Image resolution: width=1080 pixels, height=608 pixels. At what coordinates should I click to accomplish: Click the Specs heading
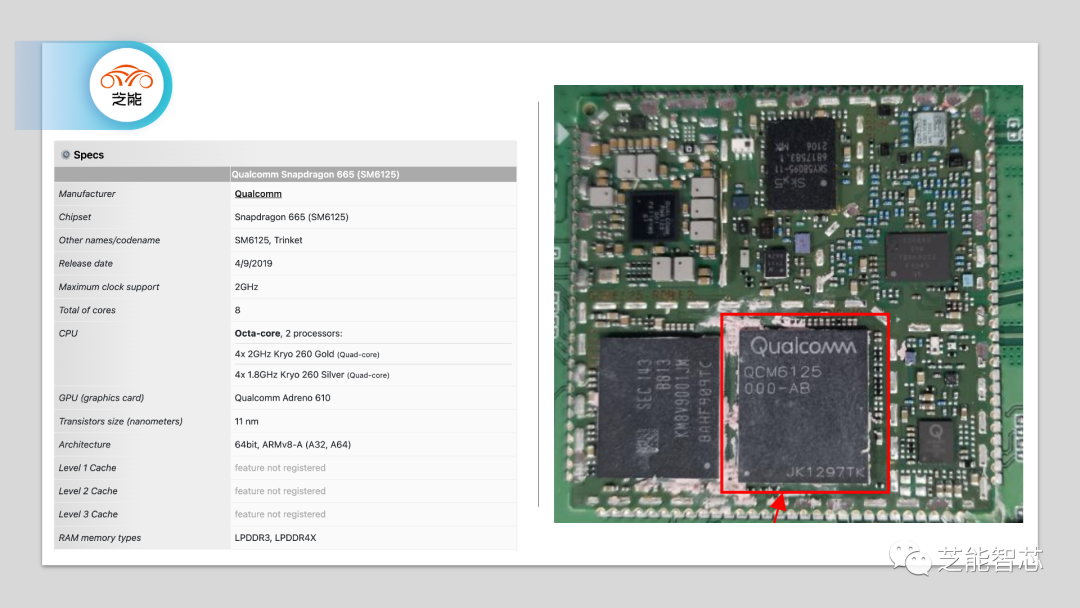point(89,155)
